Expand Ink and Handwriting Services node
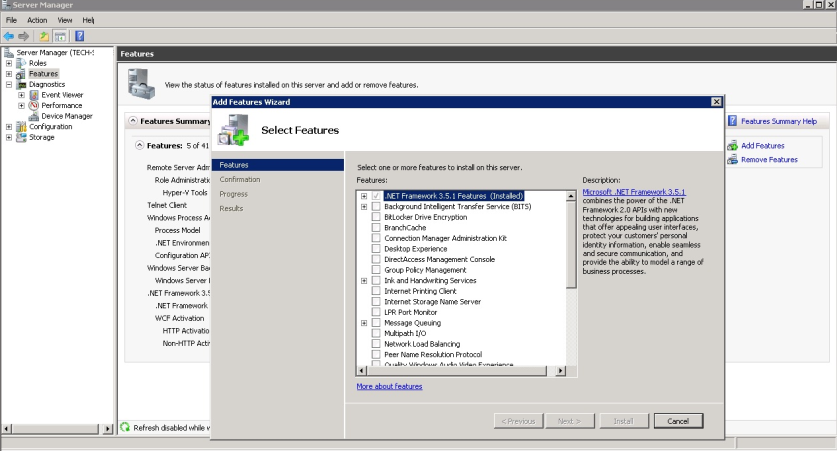The width and height of the screenshot is (837, 451). point(364,280)
